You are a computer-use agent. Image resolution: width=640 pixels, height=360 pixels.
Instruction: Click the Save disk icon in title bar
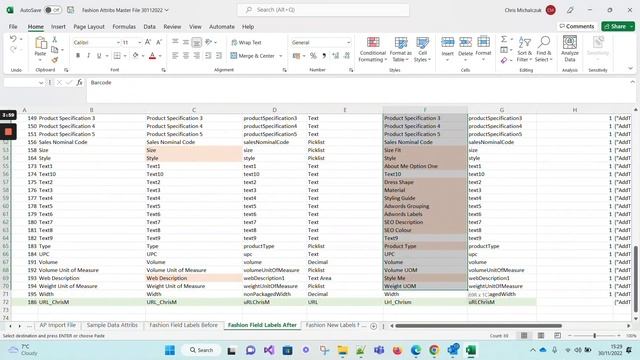pyautogui.click(x=70, y=10)
